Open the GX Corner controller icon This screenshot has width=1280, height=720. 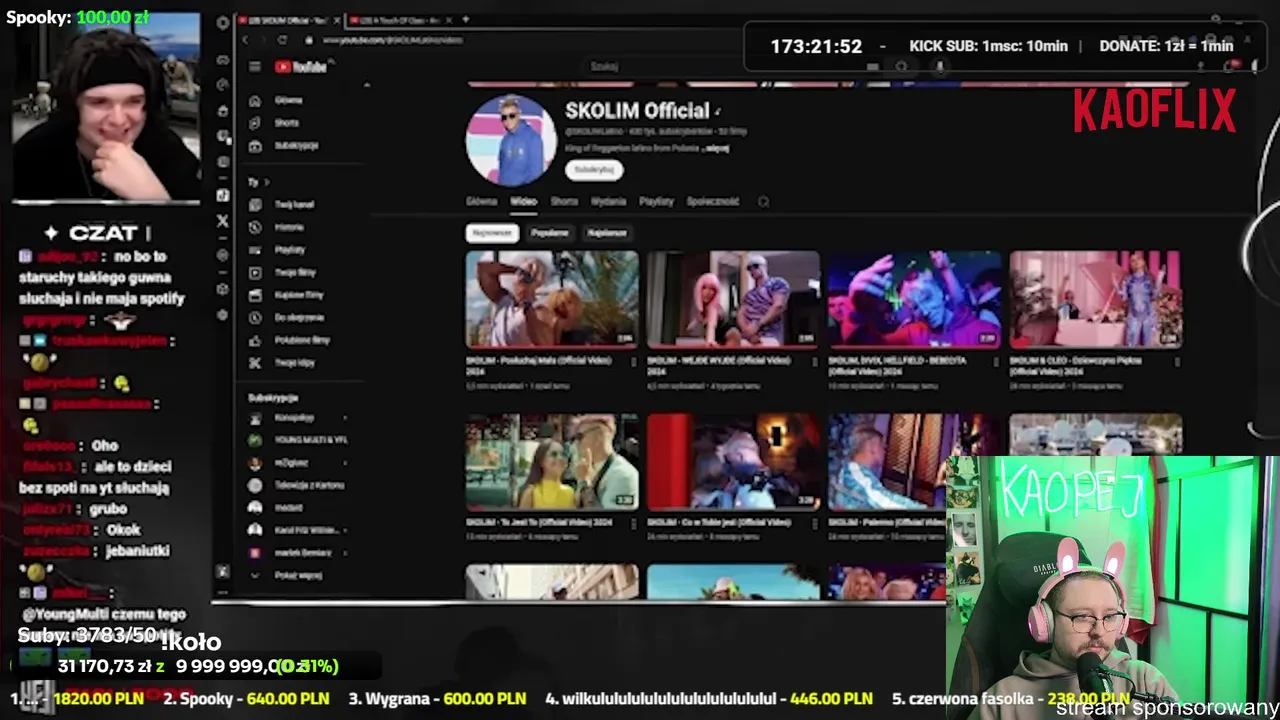[222, 59]
